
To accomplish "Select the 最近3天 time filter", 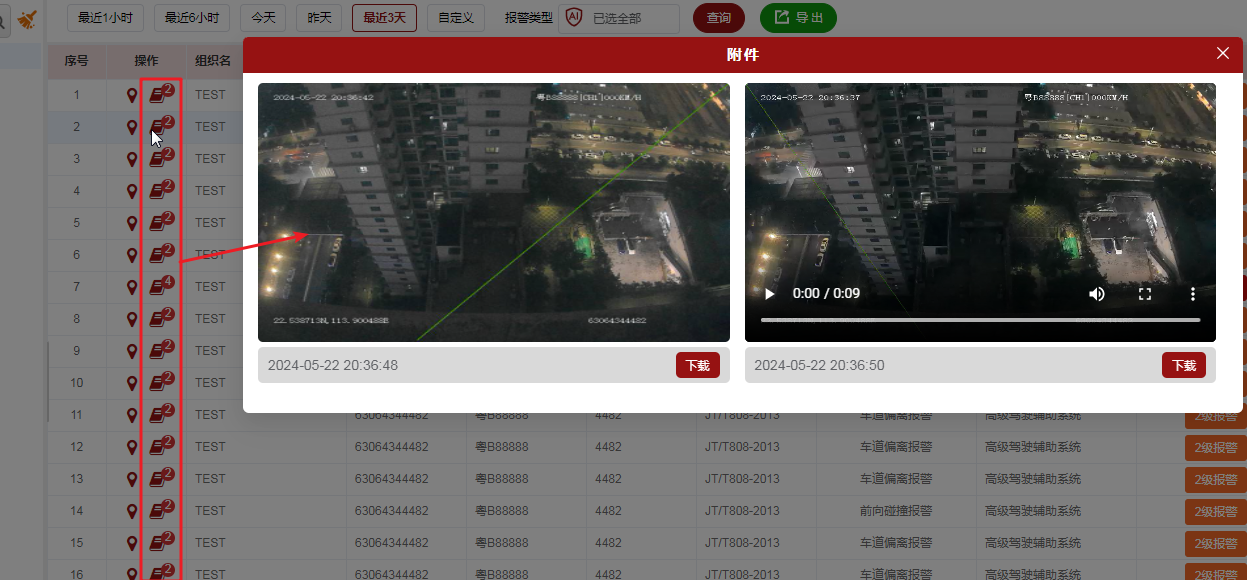I will coord(384,18).
